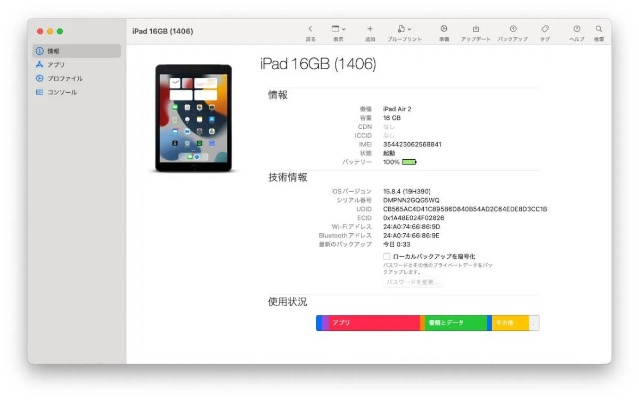
Task: Click the 情報 section heading in the detail pane
Action: (x=278, y=95)
